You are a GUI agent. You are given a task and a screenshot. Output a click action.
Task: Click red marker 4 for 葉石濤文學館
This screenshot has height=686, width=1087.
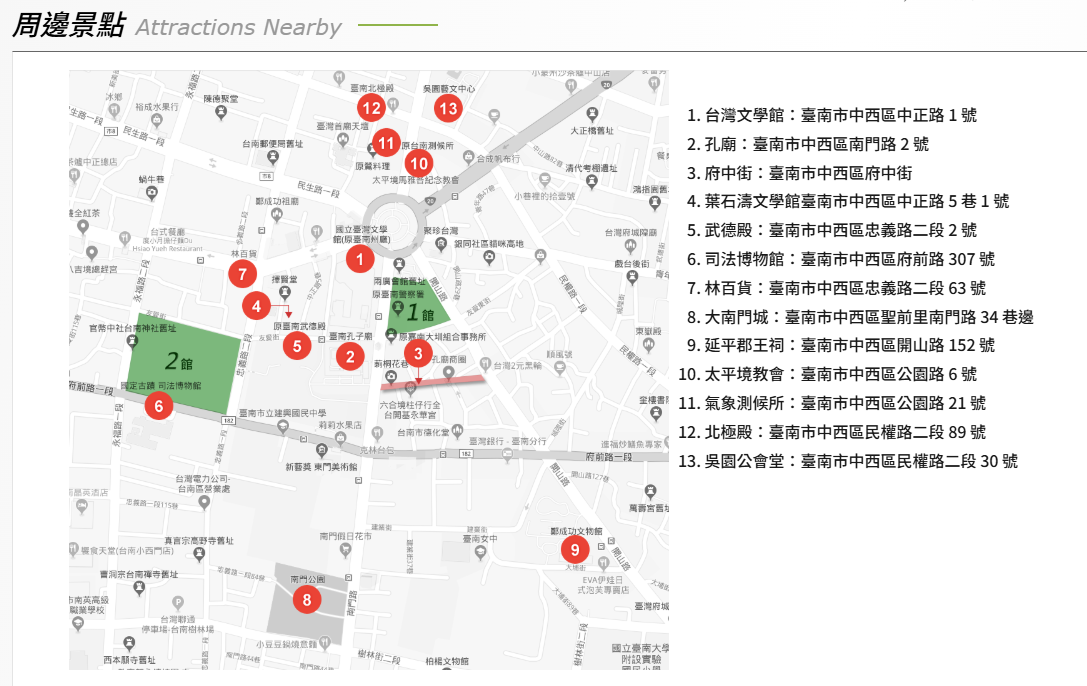[257, 306]
